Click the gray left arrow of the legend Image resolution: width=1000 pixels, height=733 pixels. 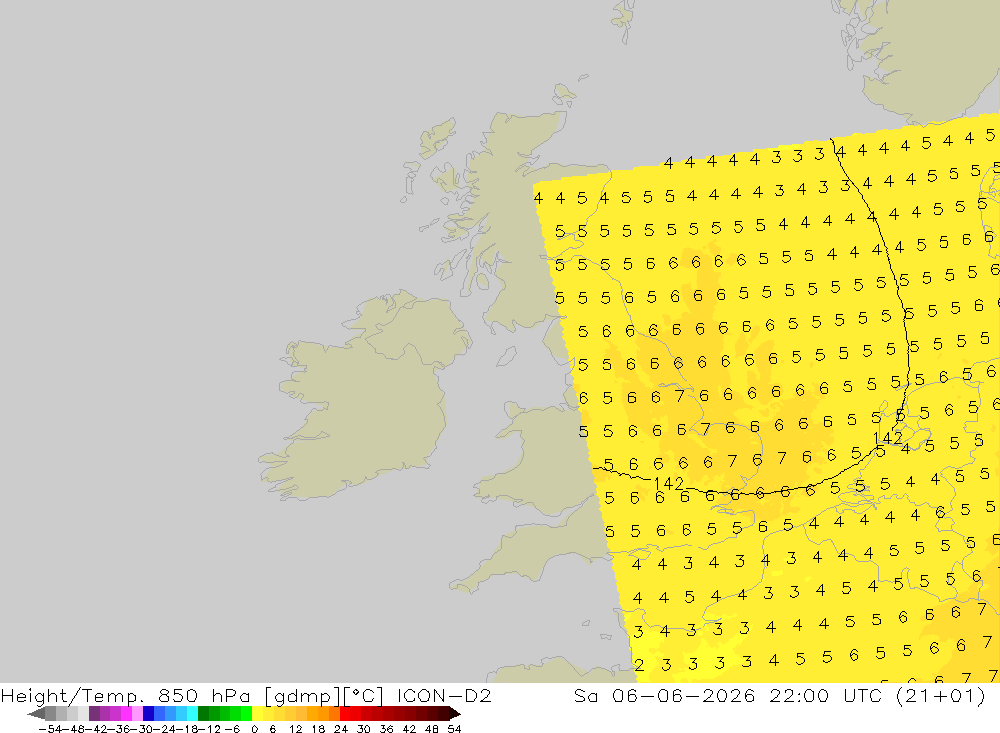(x=36, y=714)
